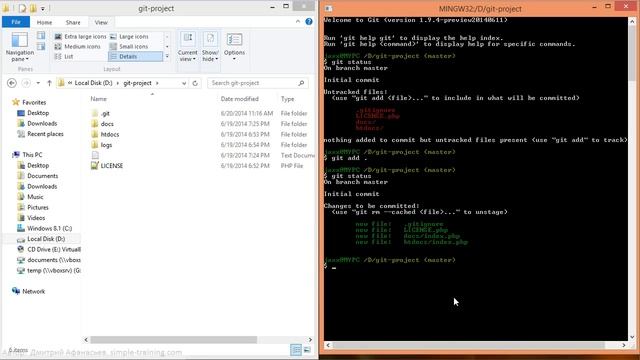
Task: Open the Navigation pane menu
Action: pyautogui.click(x=20, y=47)
